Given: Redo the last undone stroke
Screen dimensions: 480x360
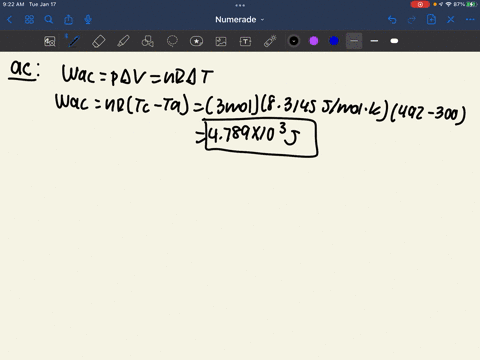Looking at the screenshot, I should pos(412,20).
